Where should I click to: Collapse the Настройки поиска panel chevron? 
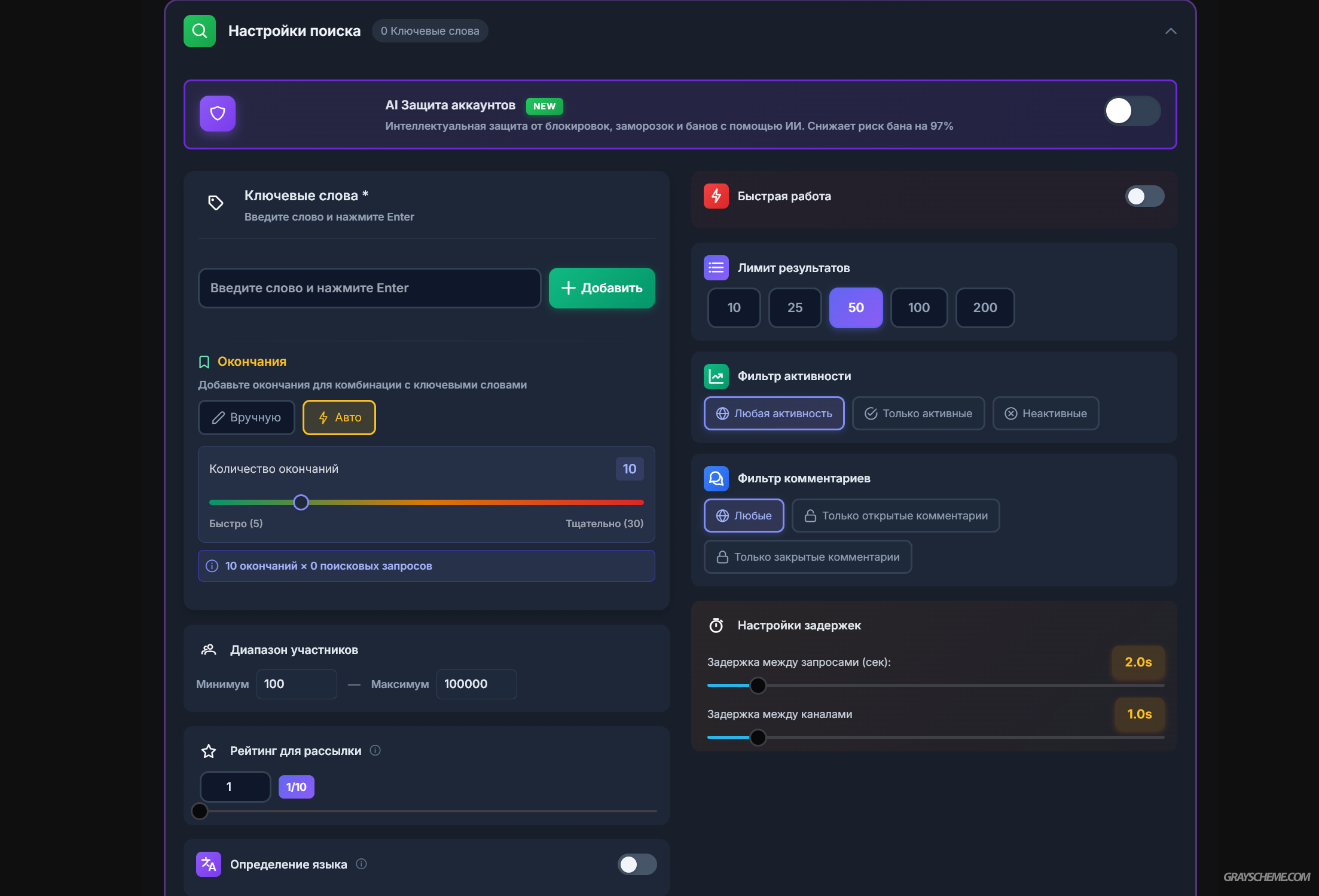[1171, 31]
